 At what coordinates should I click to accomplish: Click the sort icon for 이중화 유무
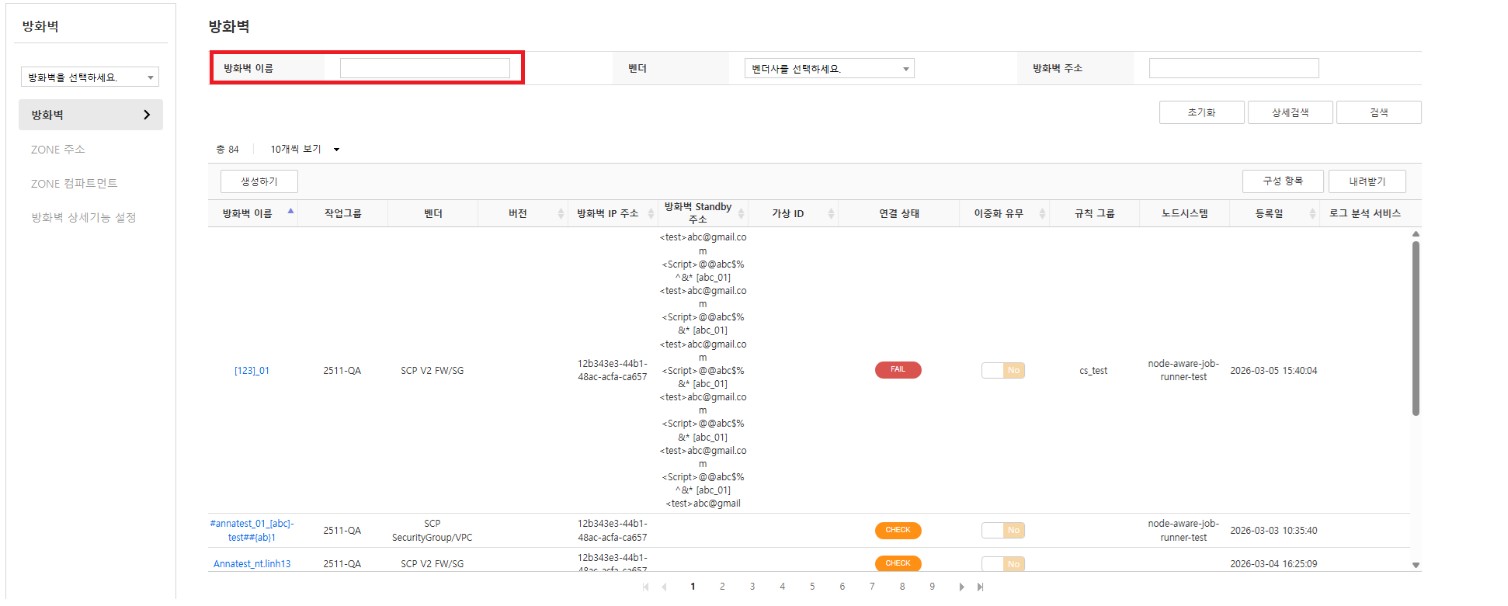[1043, 214]
